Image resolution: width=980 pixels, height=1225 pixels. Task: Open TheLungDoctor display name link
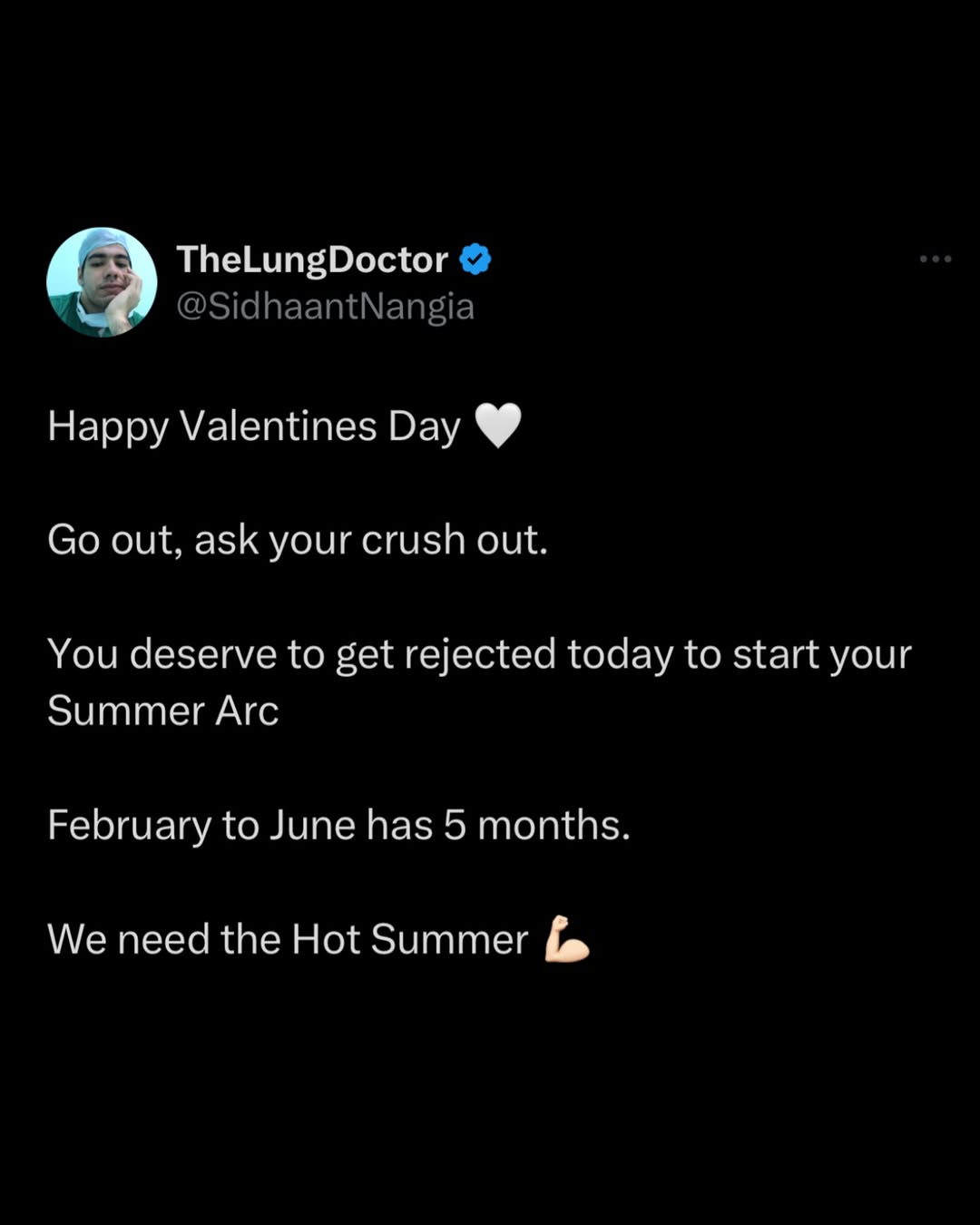[x=312, y=260]
